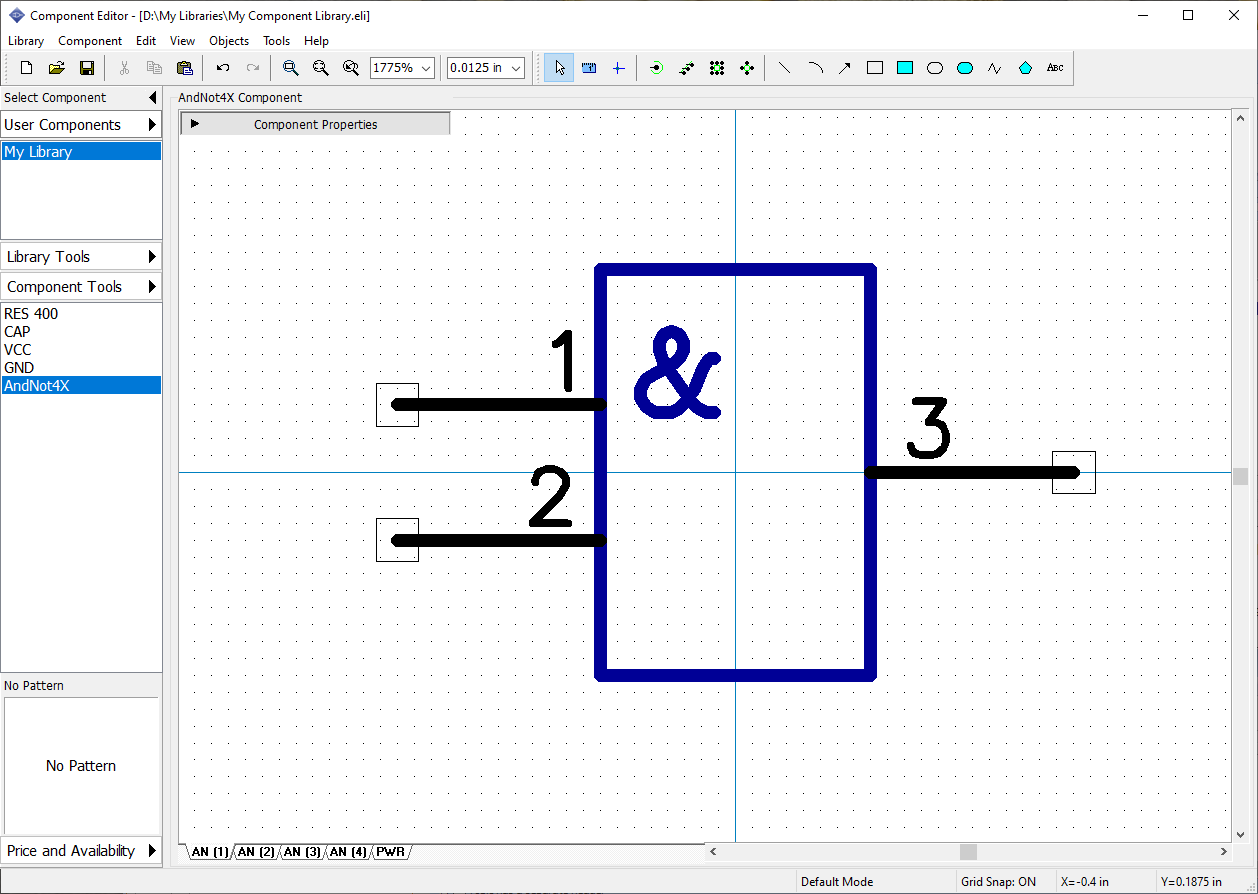The width and height of the screenshot is (1258, 894).
Task: Select pin 3 end square on canvas
Action: [1073, 472]
